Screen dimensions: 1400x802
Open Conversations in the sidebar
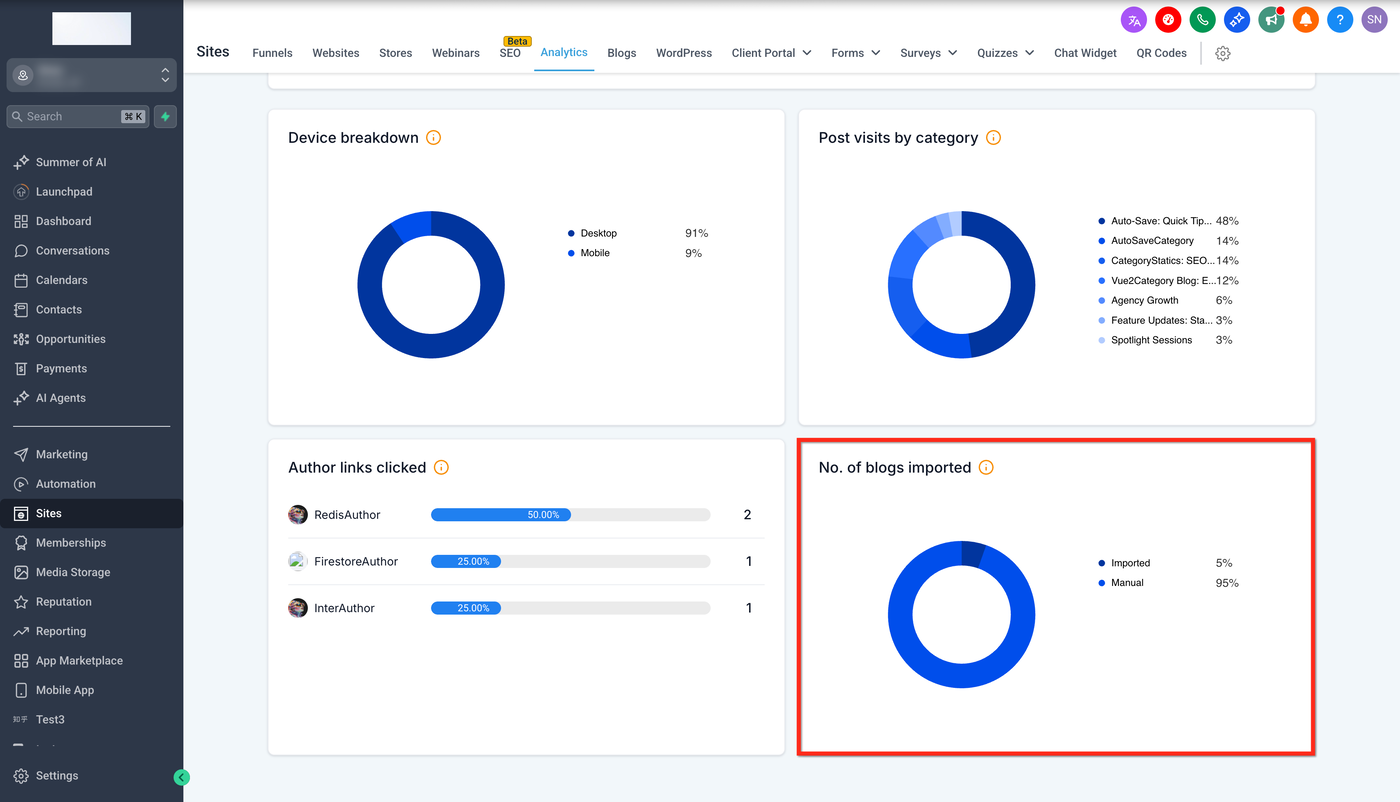point(72,251)
